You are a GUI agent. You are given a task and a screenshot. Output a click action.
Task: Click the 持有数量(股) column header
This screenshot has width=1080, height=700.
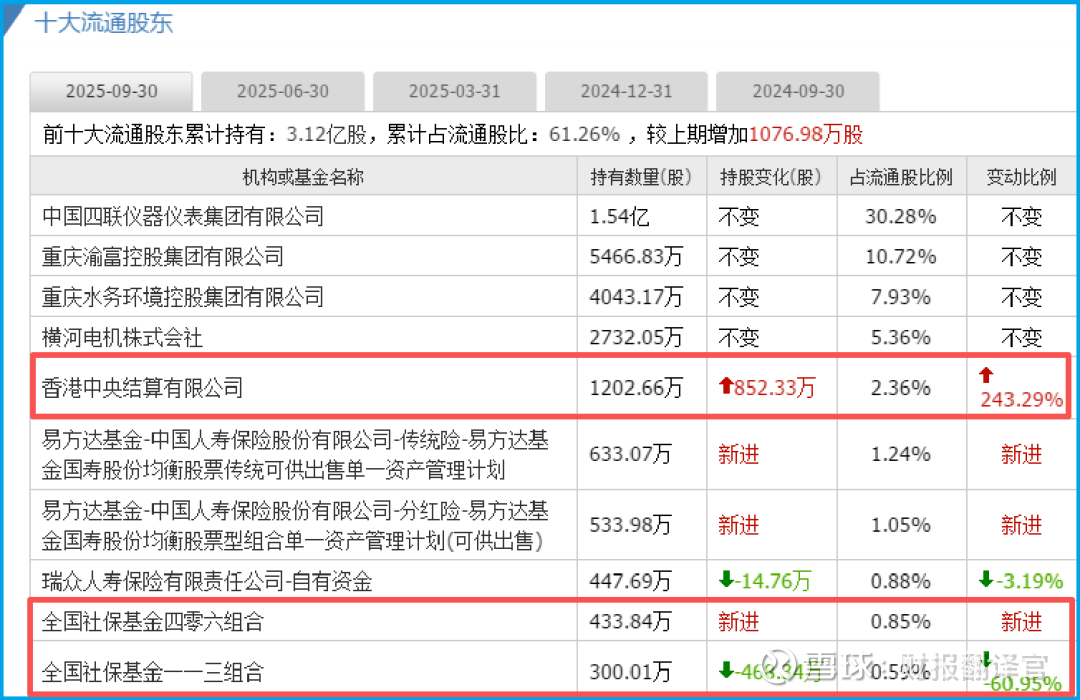pos(641,177)
